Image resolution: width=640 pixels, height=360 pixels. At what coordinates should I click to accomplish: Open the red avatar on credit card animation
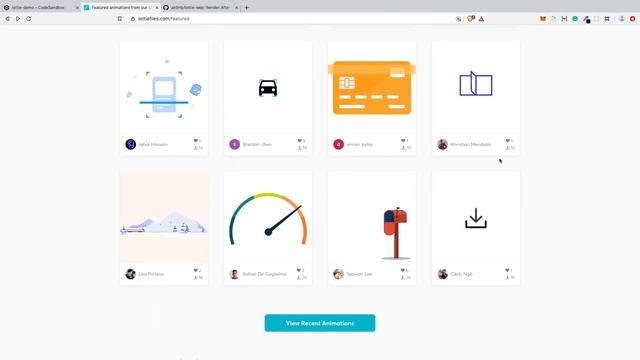pyautogui.click(x=338, y=144)
